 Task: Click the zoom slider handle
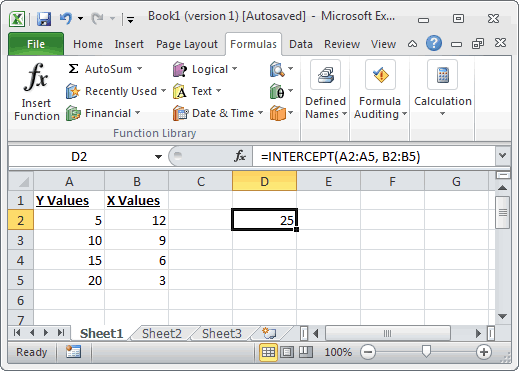coord(426,351)
